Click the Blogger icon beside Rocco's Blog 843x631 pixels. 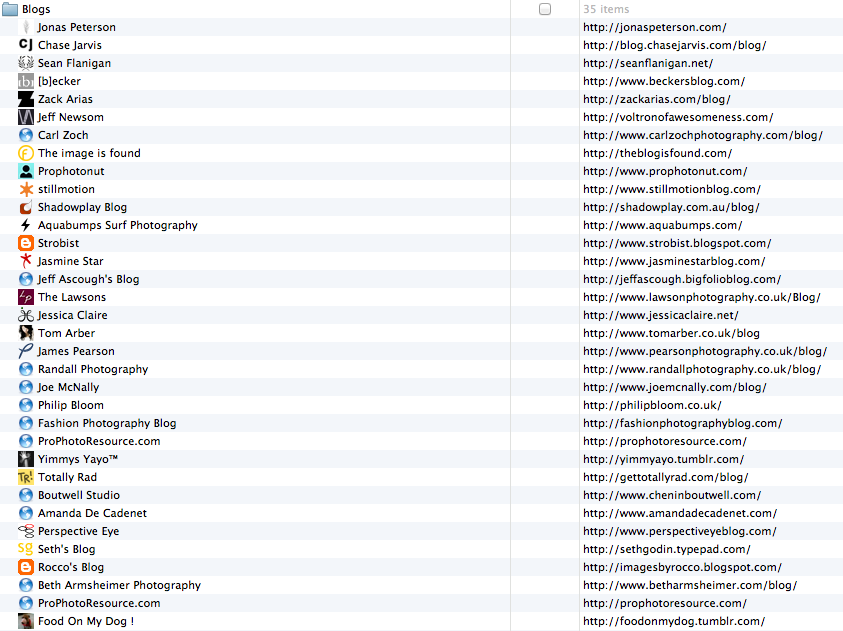26,567
